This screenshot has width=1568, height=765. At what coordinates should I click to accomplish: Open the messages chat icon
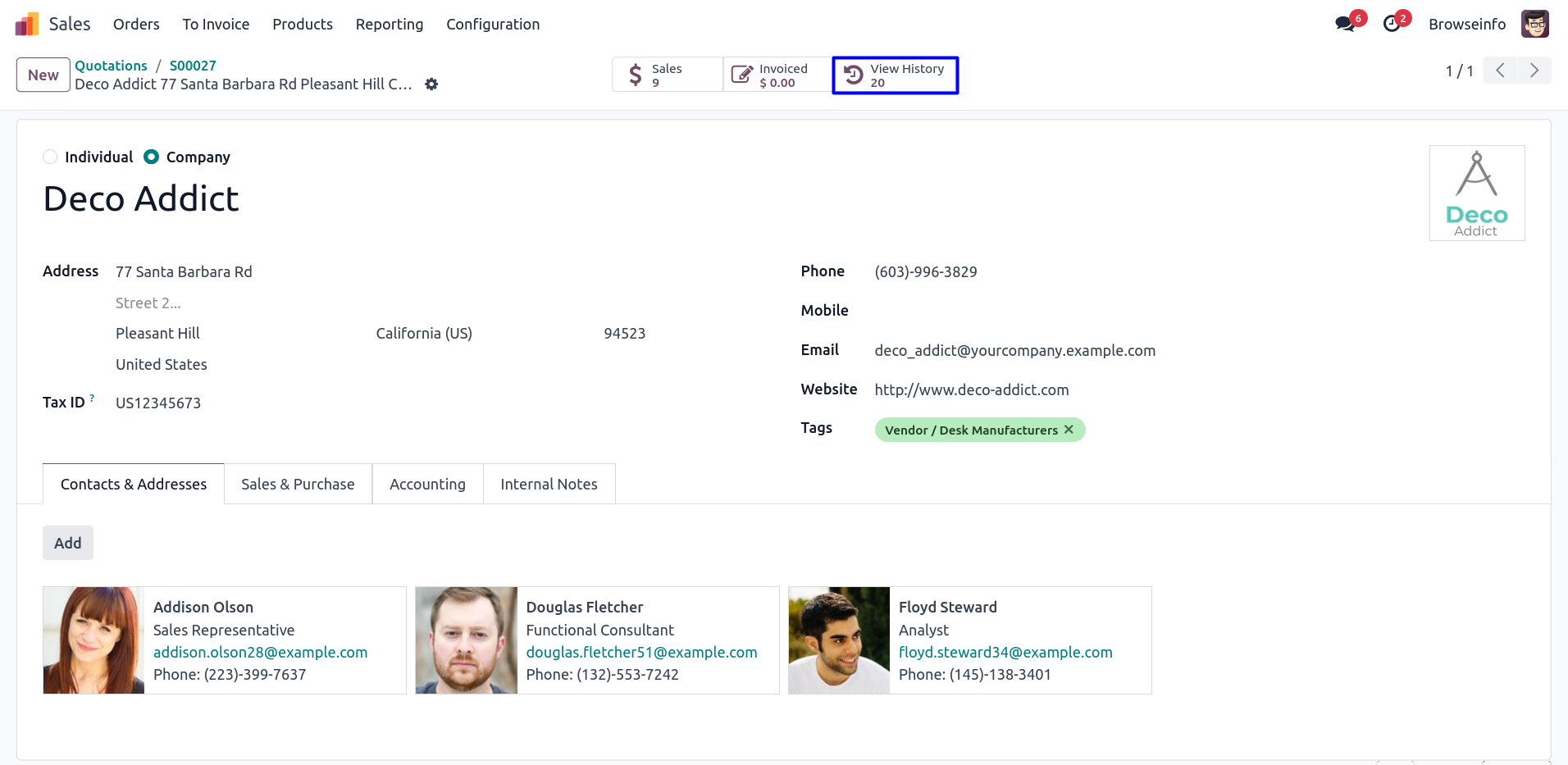pyautogui.click(x=1344, y=24)
